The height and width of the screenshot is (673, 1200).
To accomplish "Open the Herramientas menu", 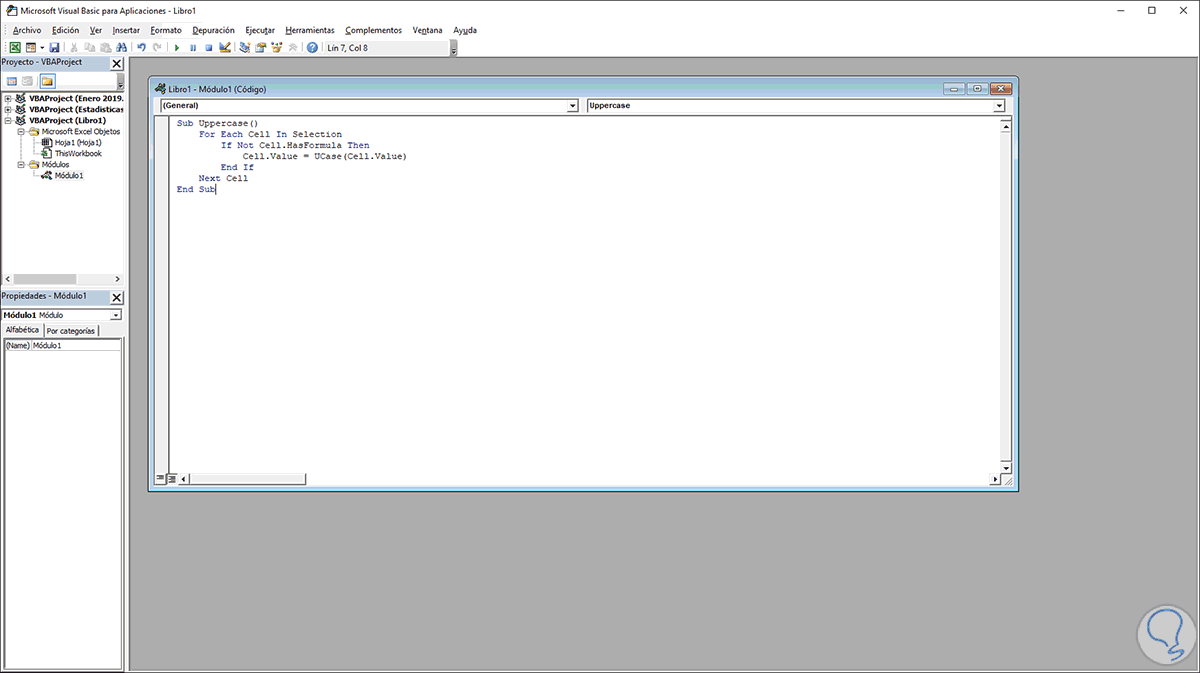I will 310,30.
